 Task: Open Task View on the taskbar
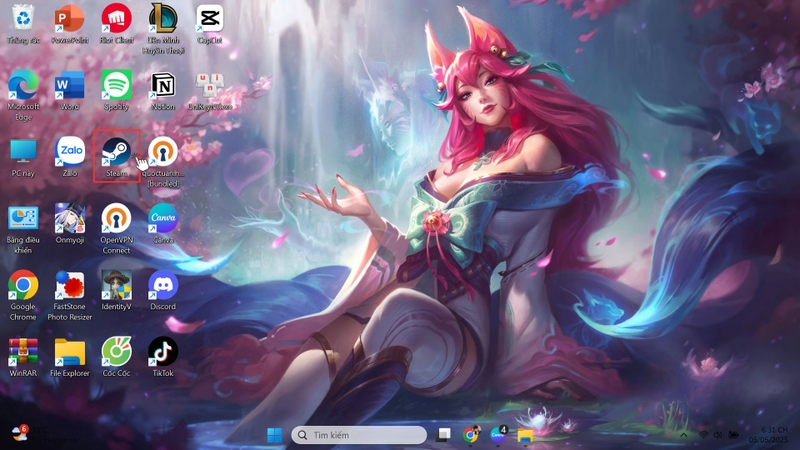[443, 435]
